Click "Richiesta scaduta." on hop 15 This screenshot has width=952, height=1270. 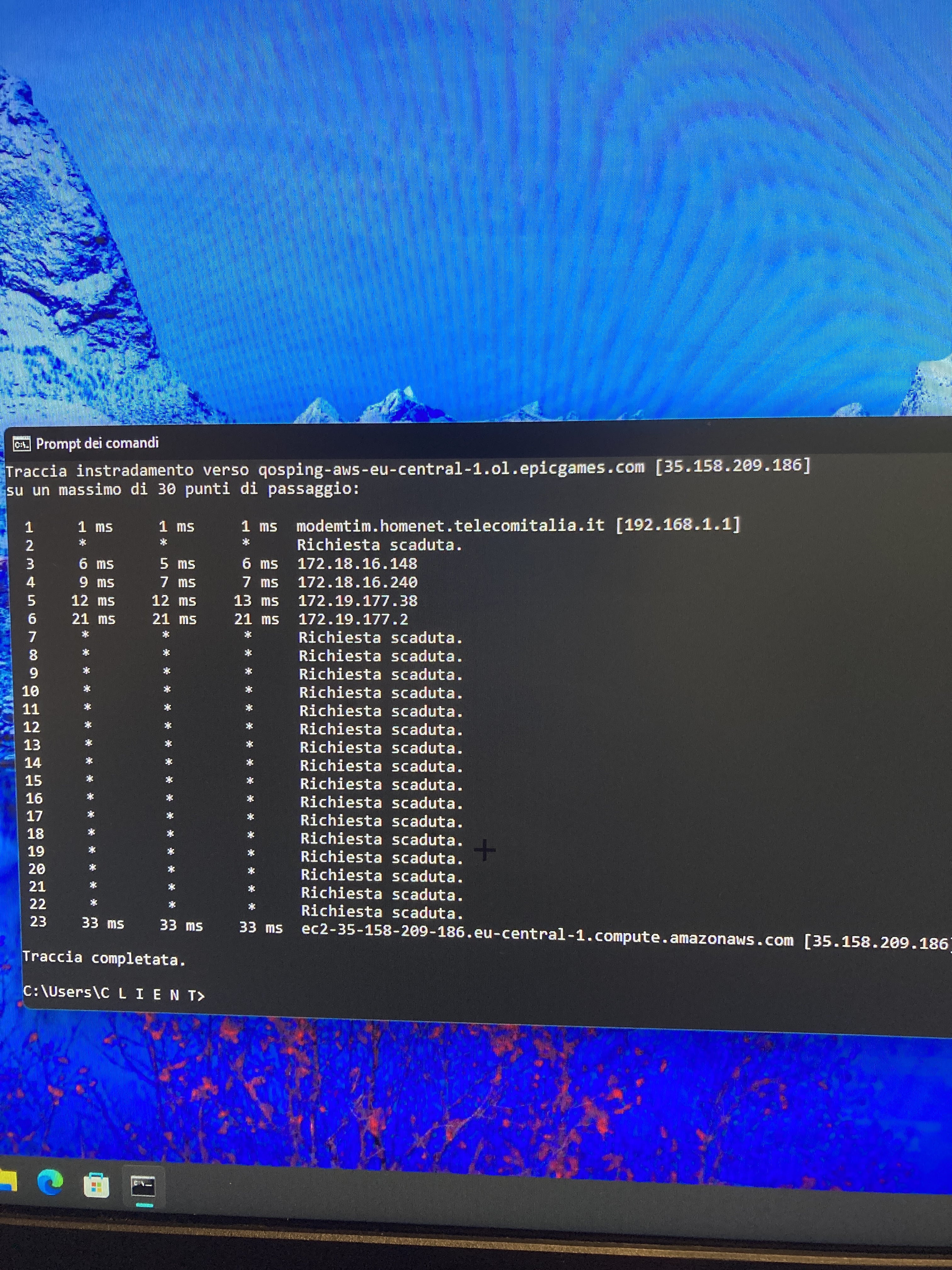(x=381, y=784)
